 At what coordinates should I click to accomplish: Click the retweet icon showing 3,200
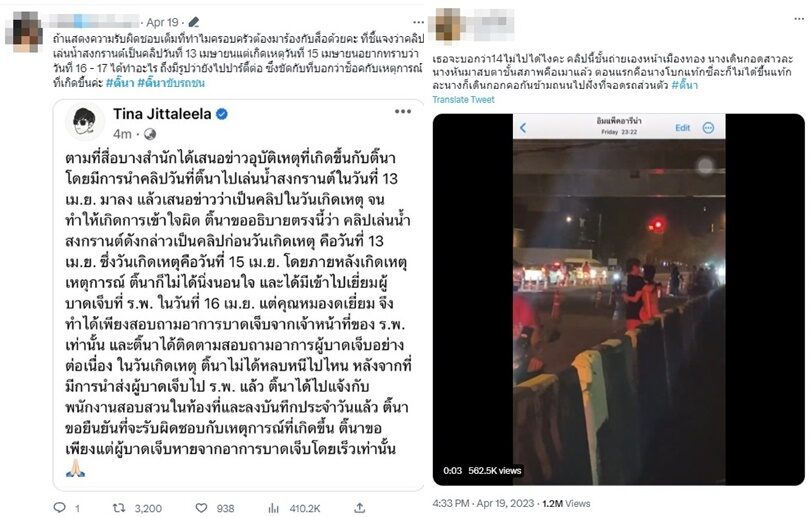(x=119, y=508)
